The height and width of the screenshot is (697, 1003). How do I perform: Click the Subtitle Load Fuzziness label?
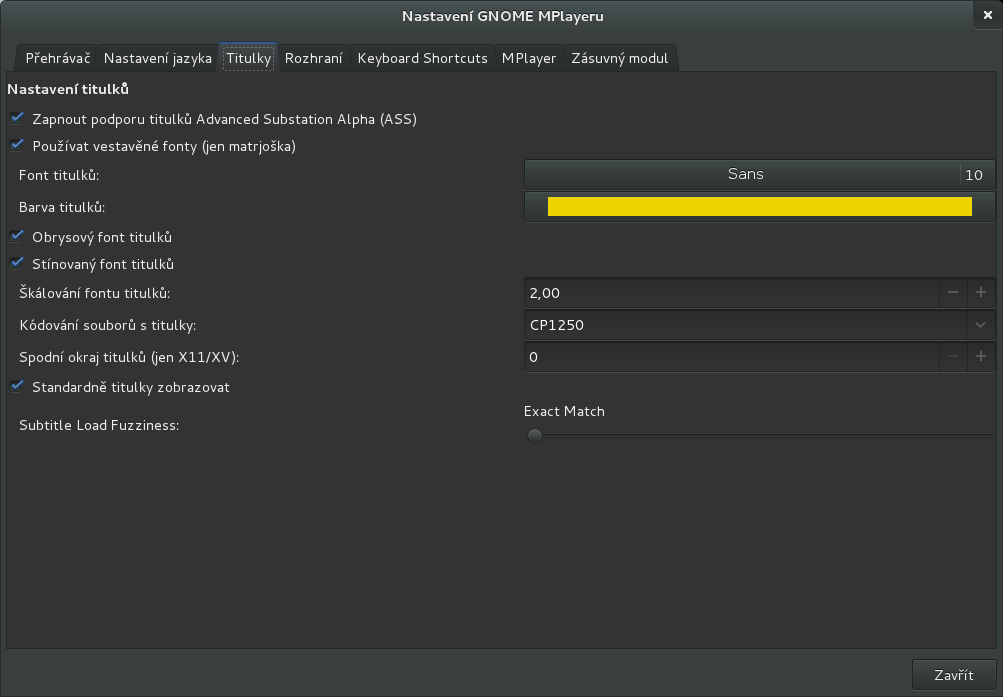[x=99, y=425]
